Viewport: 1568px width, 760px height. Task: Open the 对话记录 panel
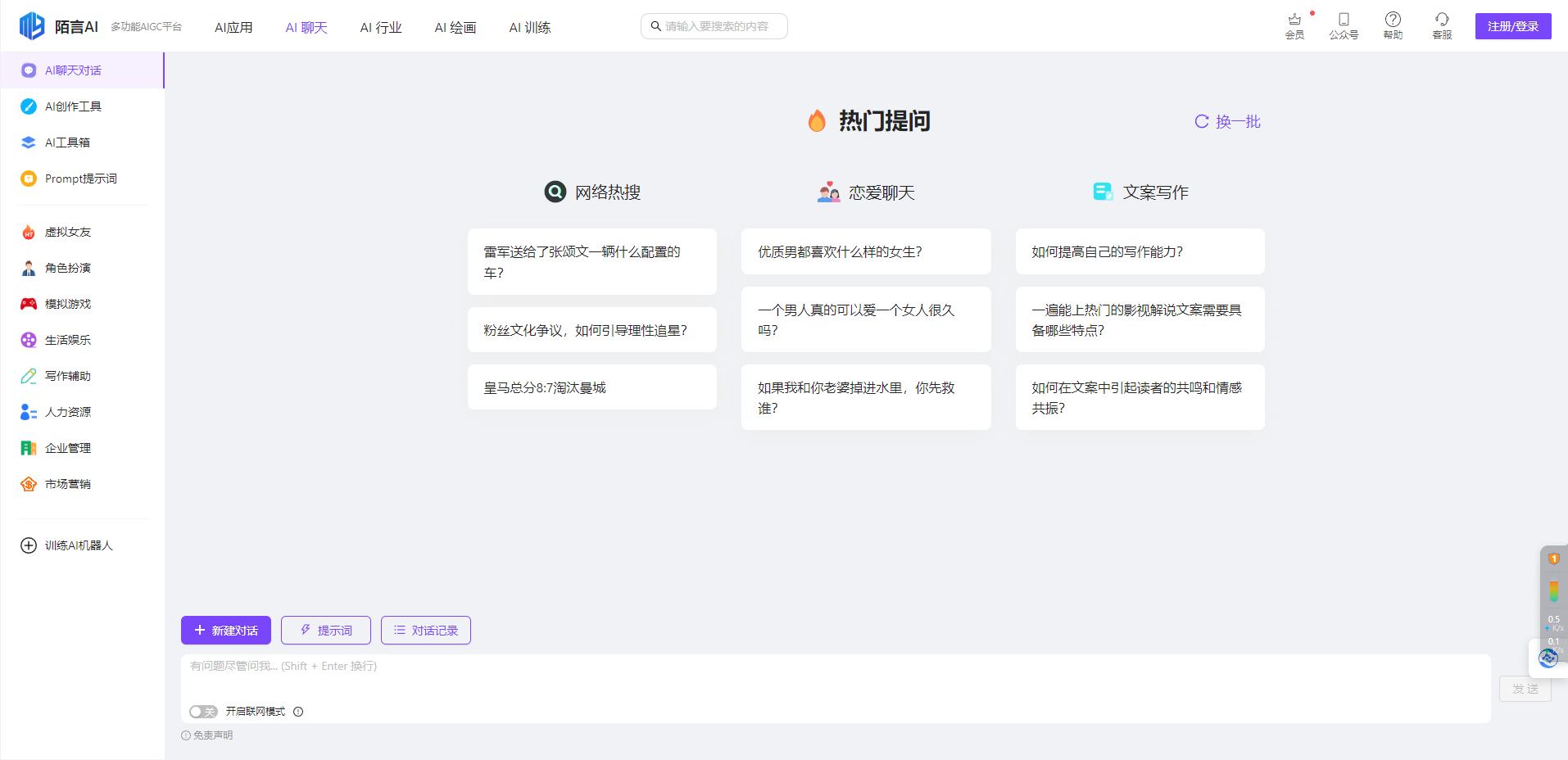tap(425, 630)
